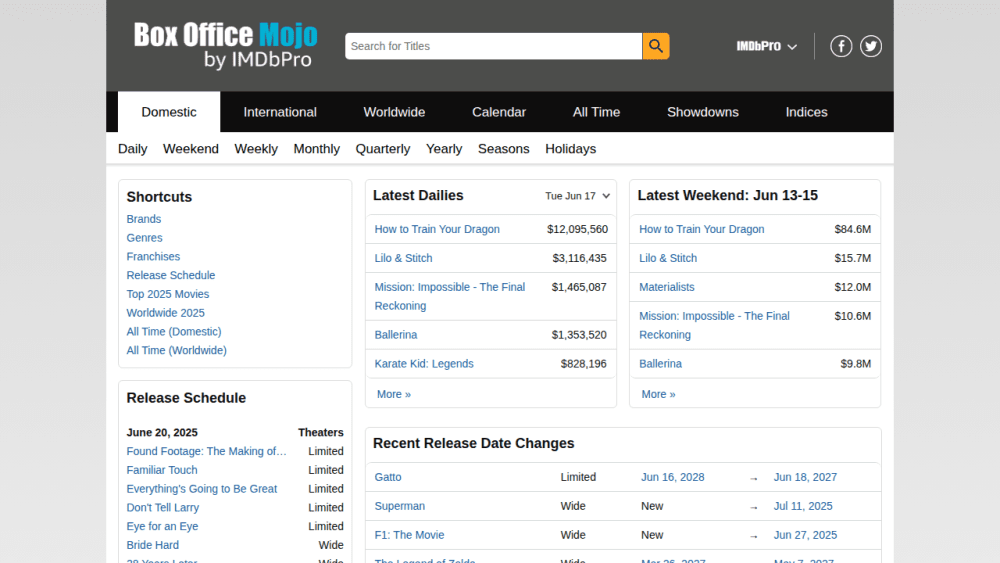Open the All Time (Domestic) link

(x=173, y=332)
